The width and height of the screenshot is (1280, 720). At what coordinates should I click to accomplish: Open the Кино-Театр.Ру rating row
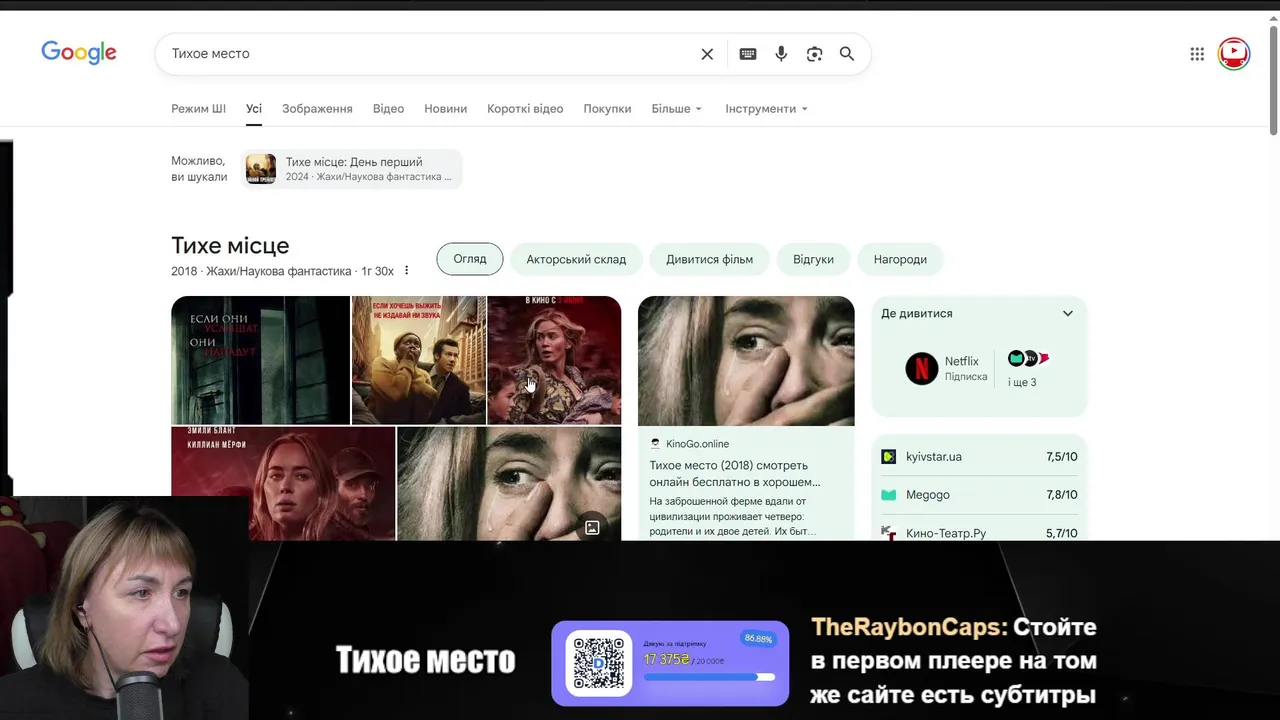[x=979, y=533]
